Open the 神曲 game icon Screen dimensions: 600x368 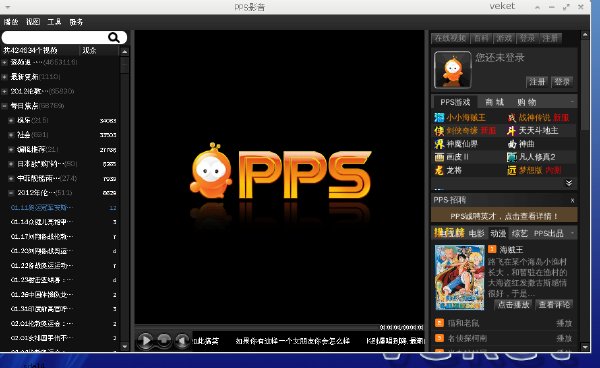click(x=512, y=144)
